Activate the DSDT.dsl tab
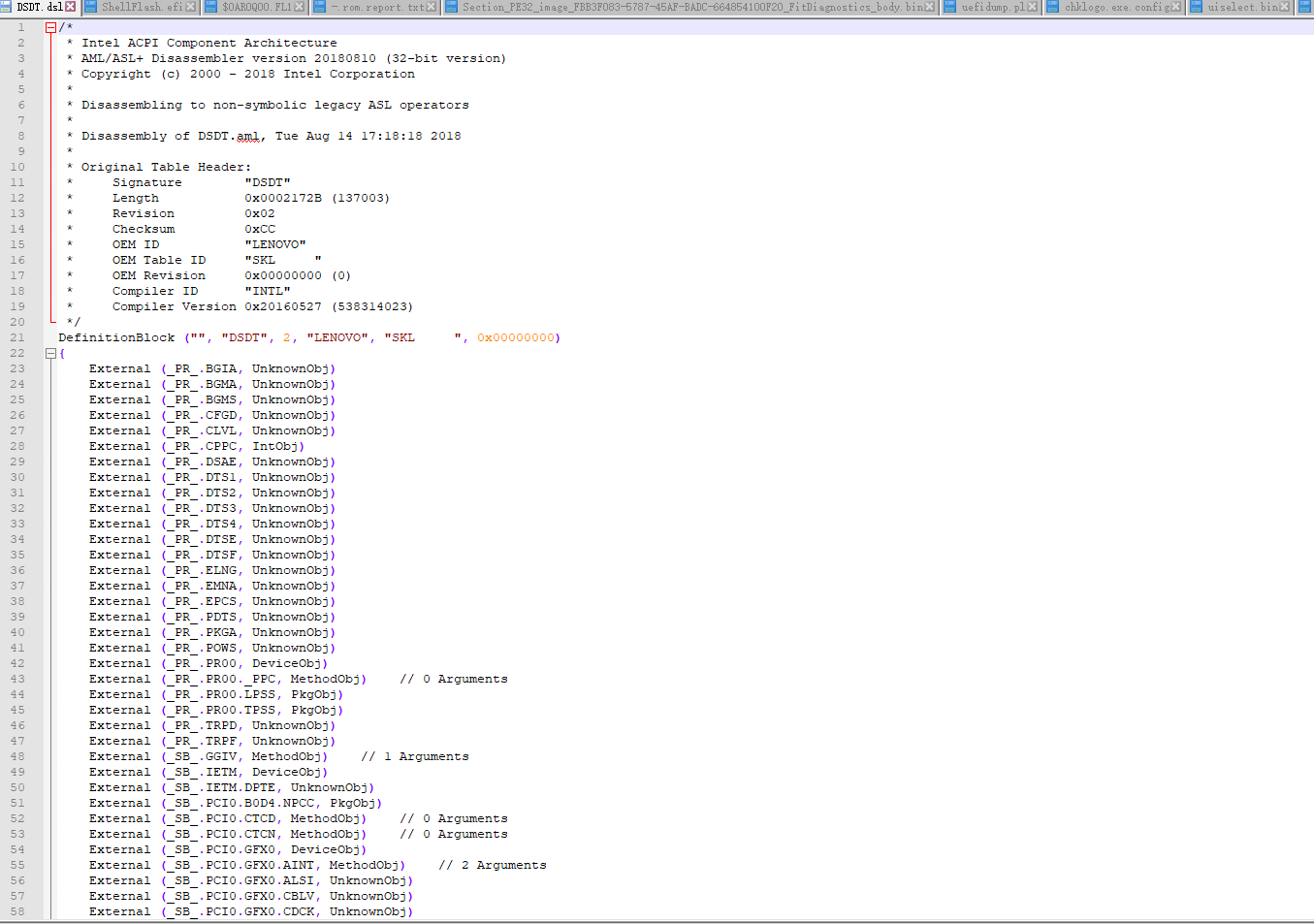 pyautogui.click(x=39, y=7)
